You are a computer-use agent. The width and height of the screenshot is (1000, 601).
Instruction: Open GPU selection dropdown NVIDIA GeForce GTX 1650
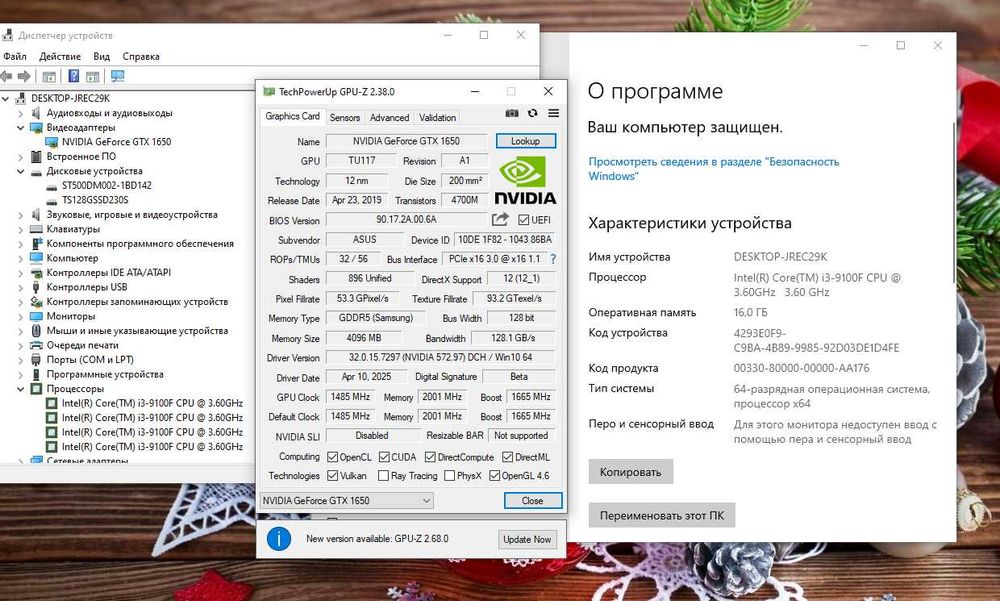(x=347, y=501)
